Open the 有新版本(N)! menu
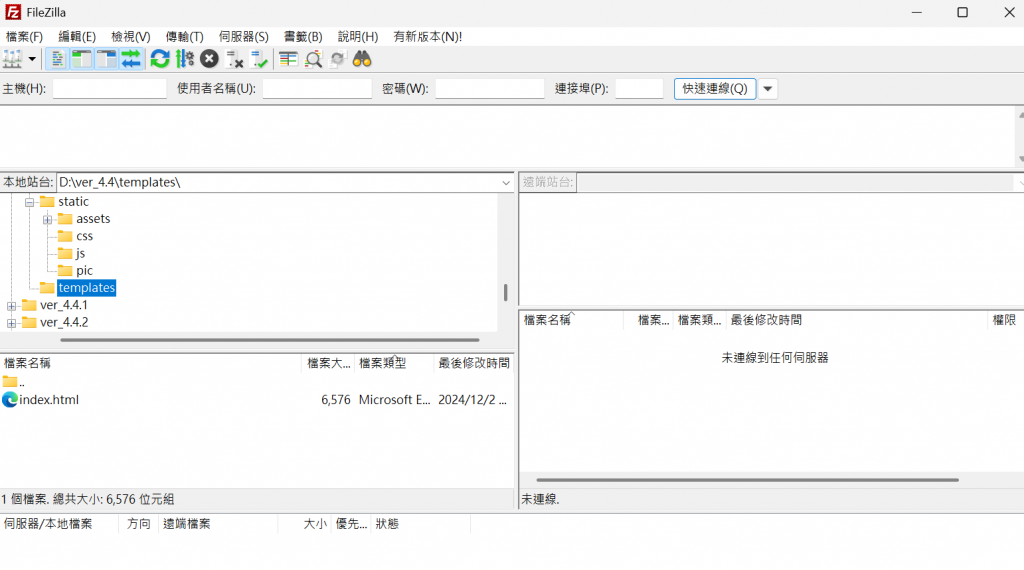Image resolution: width=1024 pixels, height=570 pixels. [428, 37]
